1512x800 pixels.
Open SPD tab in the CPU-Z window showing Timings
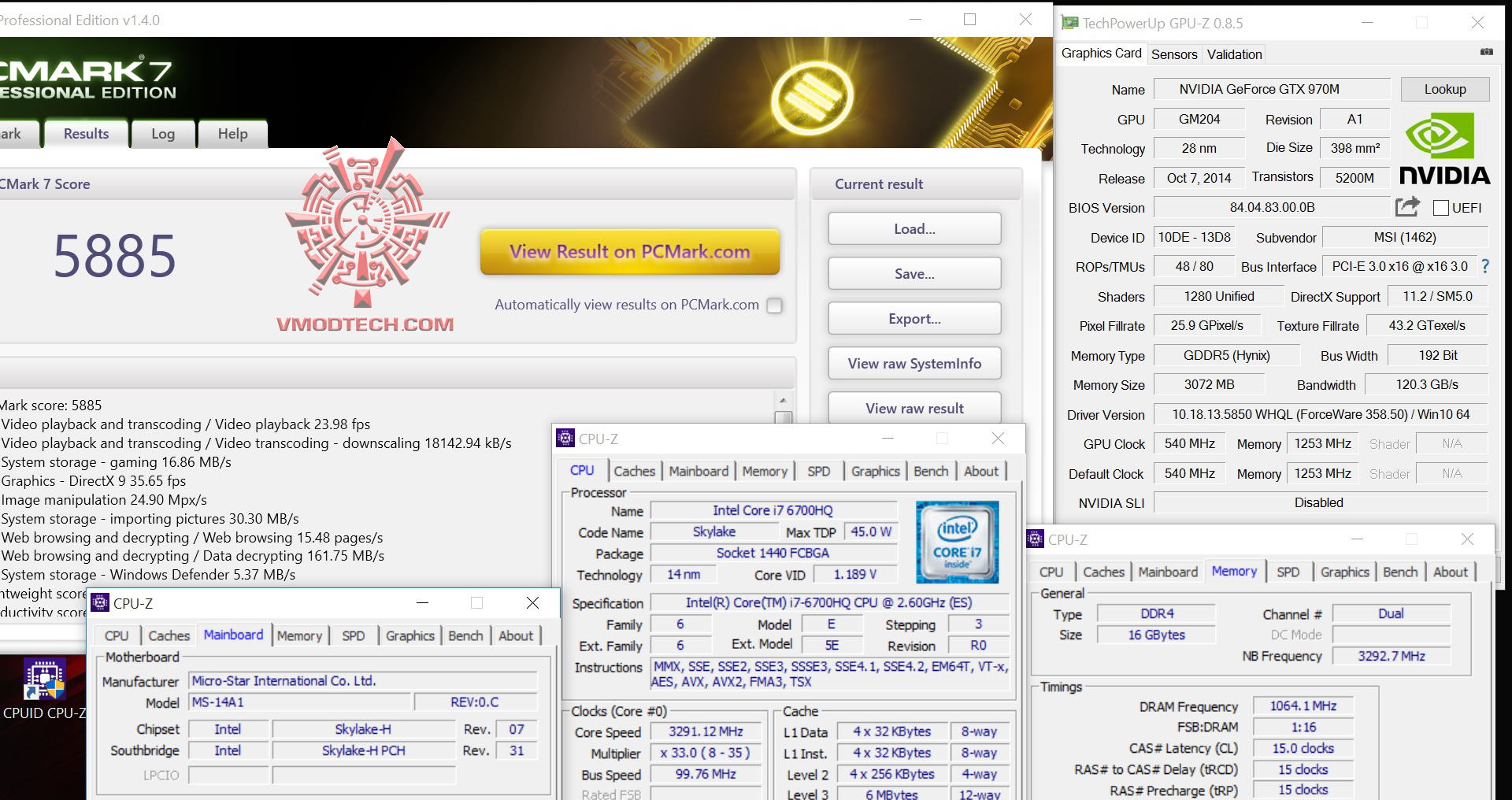coord(1288,572)
